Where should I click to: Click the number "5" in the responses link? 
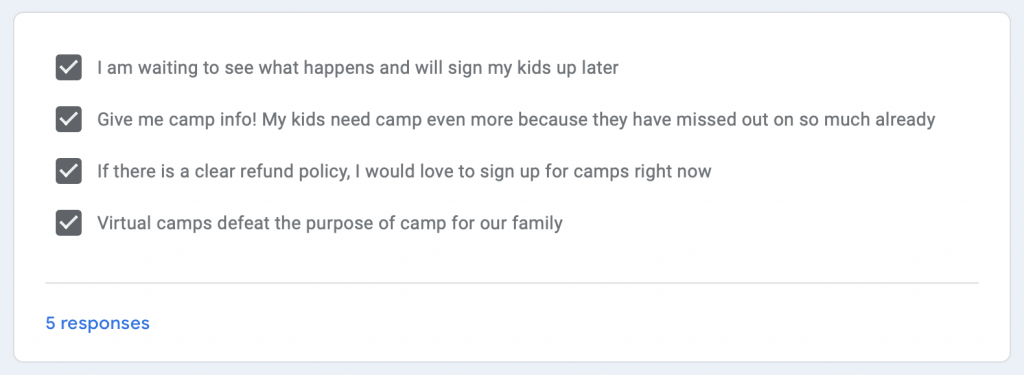50,323
